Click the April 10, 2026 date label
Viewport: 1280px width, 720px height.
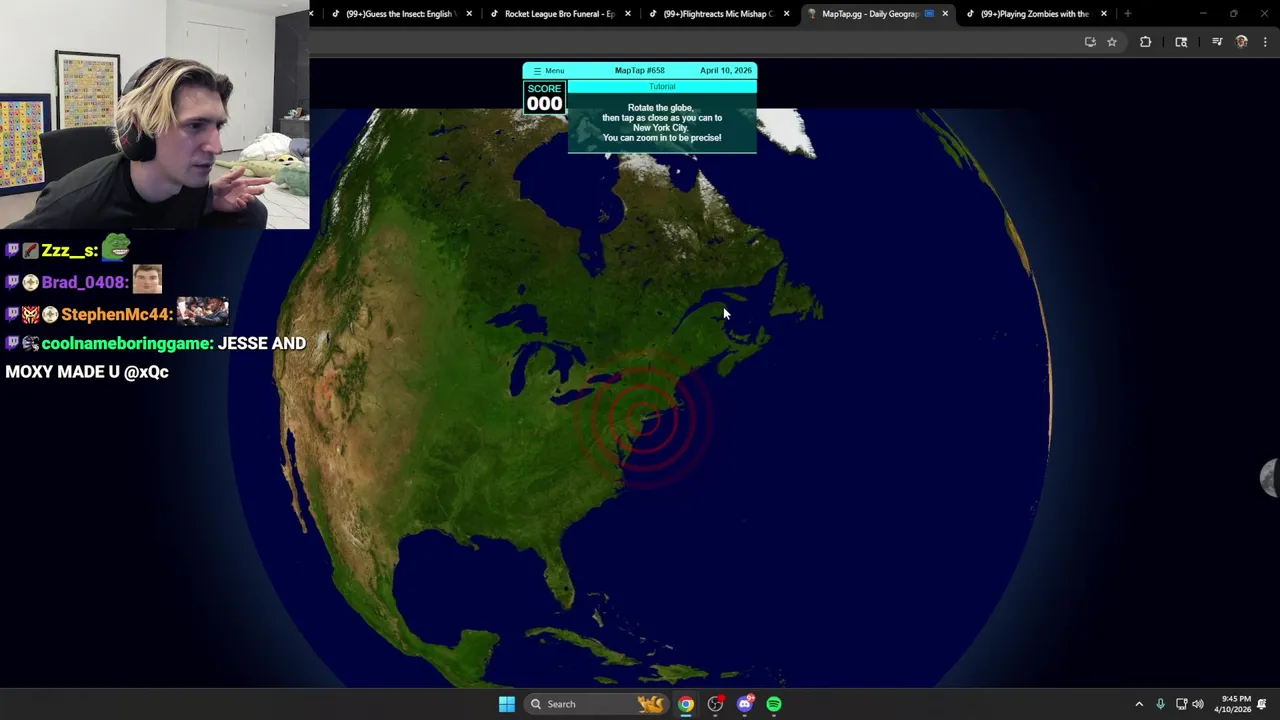[x=726, y=71]
